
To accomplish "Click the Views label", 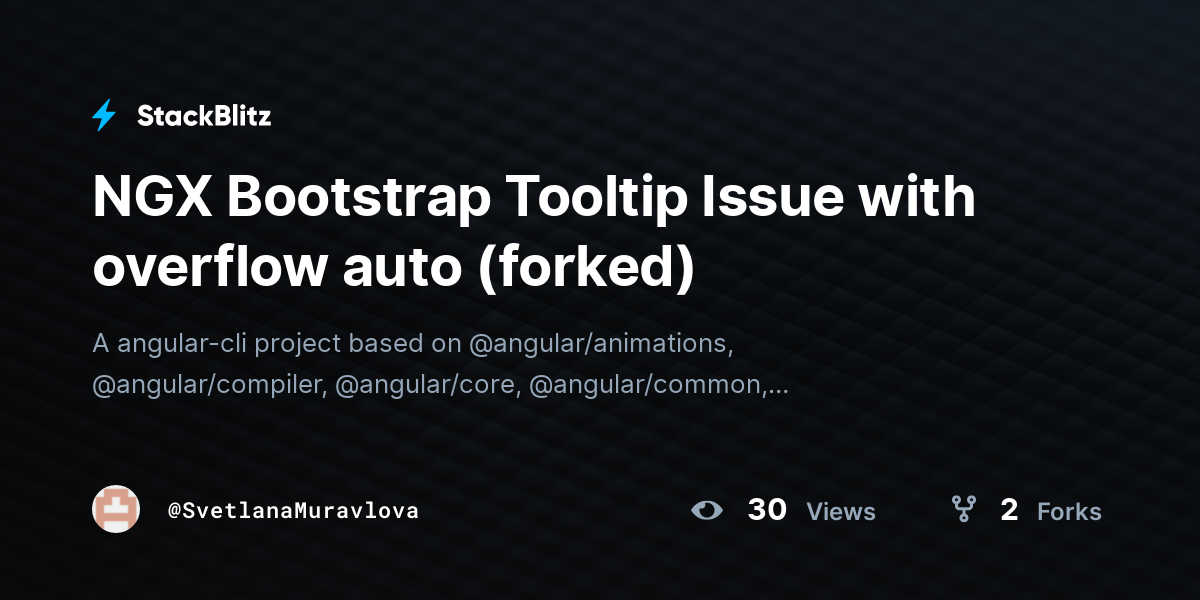I will tap(841, 512).
